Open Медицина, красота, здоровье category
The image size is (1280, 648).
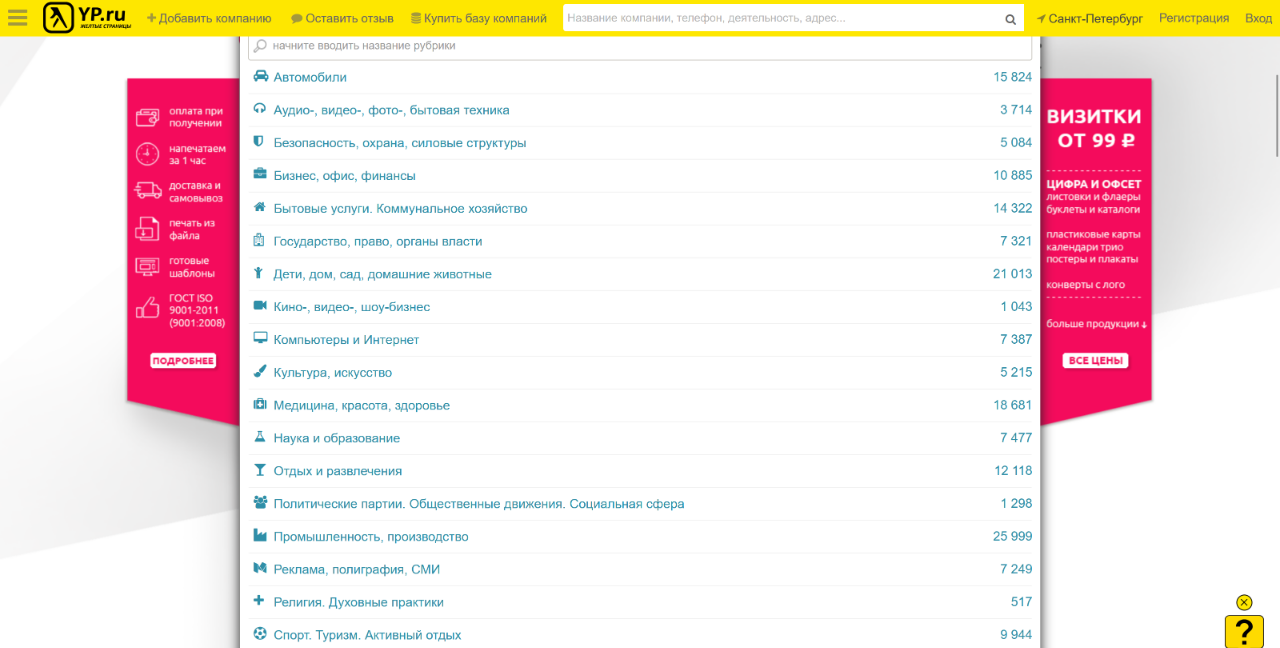[362, 405]
